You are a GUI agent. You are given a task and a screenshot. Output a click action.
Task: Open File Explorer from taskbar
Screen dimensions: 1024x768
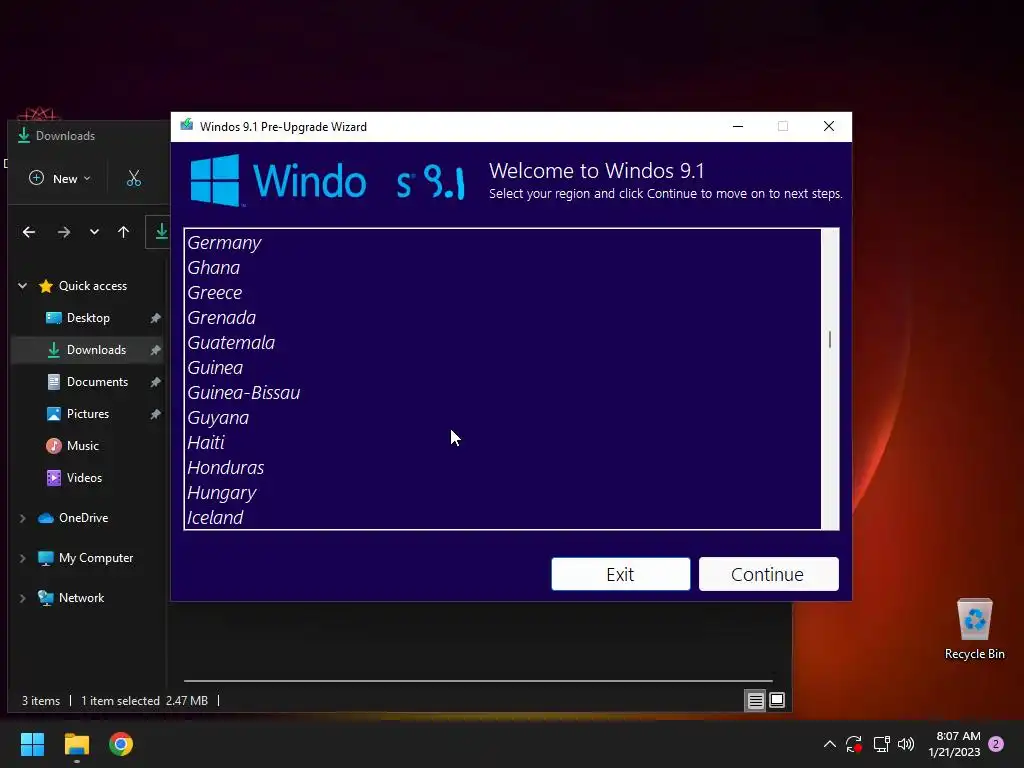click(x=76, y=744)
